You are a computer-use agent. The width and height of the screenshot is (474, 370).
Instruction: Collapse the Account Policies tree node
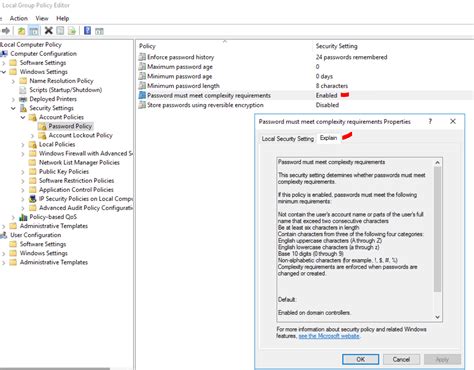tap(23, 117)
